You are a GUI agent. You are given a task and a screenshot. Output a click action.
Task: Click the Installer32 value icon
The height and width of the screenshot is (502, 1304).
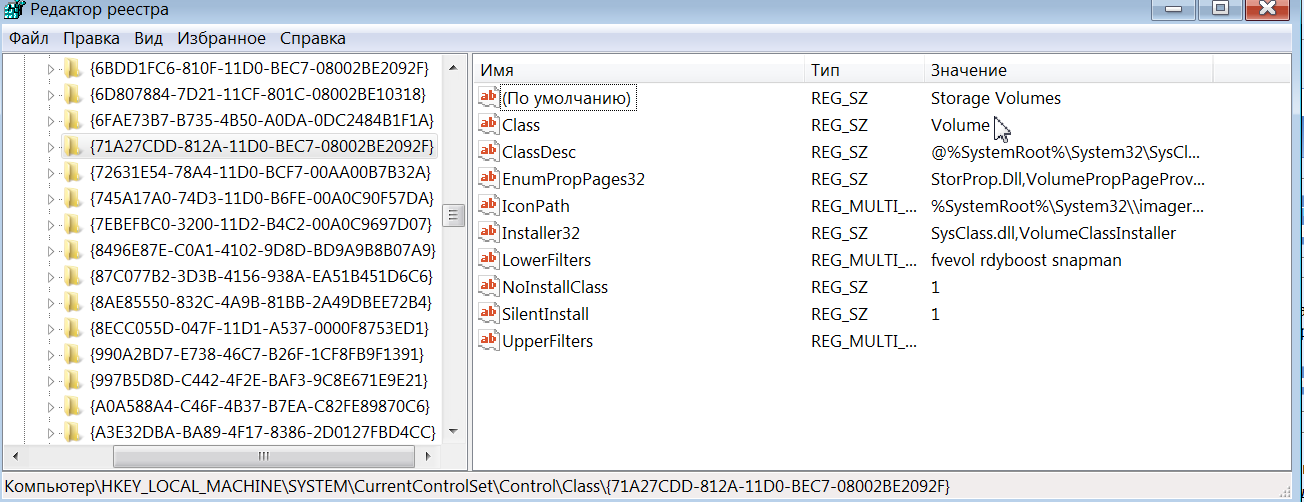click(488, 233)
